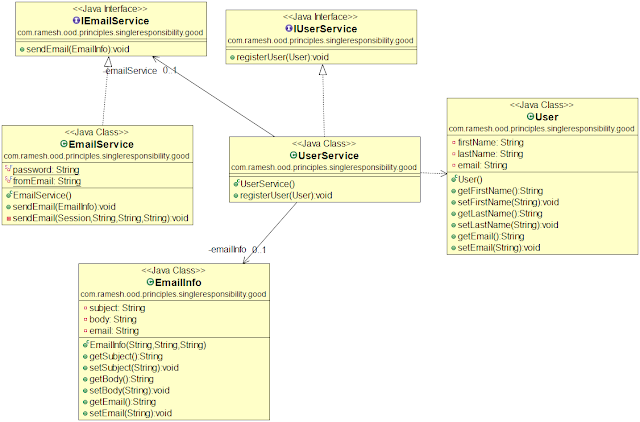Click the method icon beside sendEmail in IEmailService
The image size is (640, 422).
pyautogui.click(x=22, y=49)
